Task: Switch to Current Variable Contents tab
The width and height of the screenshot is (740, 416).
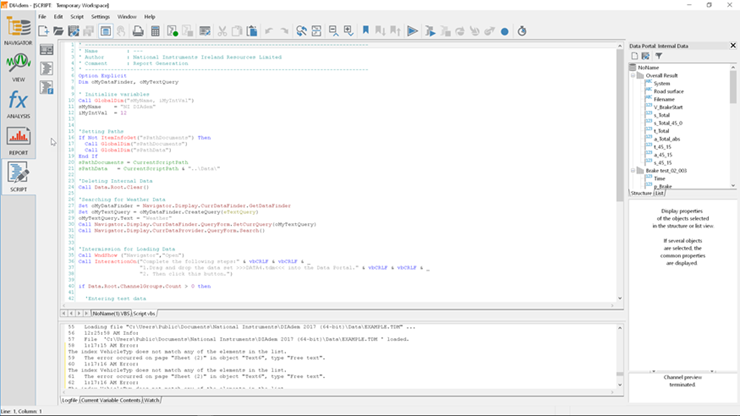Action: pyautogui.click(x=111, y=400)
